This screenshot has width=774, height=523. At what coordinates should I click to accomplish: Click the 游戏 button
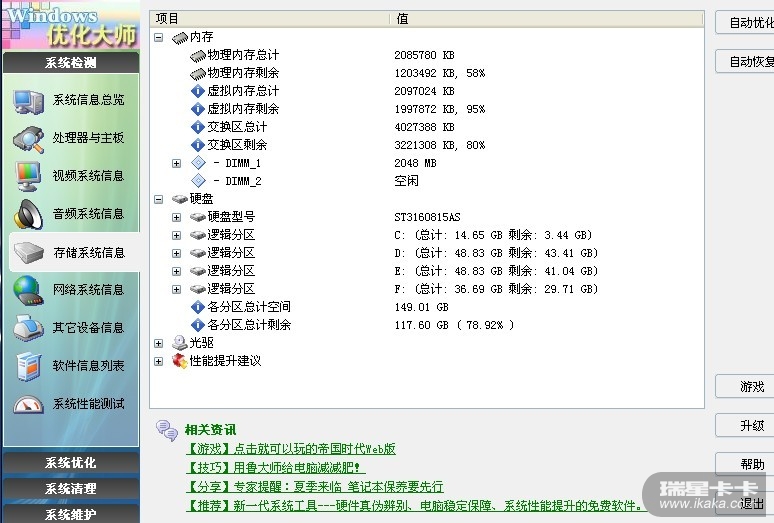745,386
